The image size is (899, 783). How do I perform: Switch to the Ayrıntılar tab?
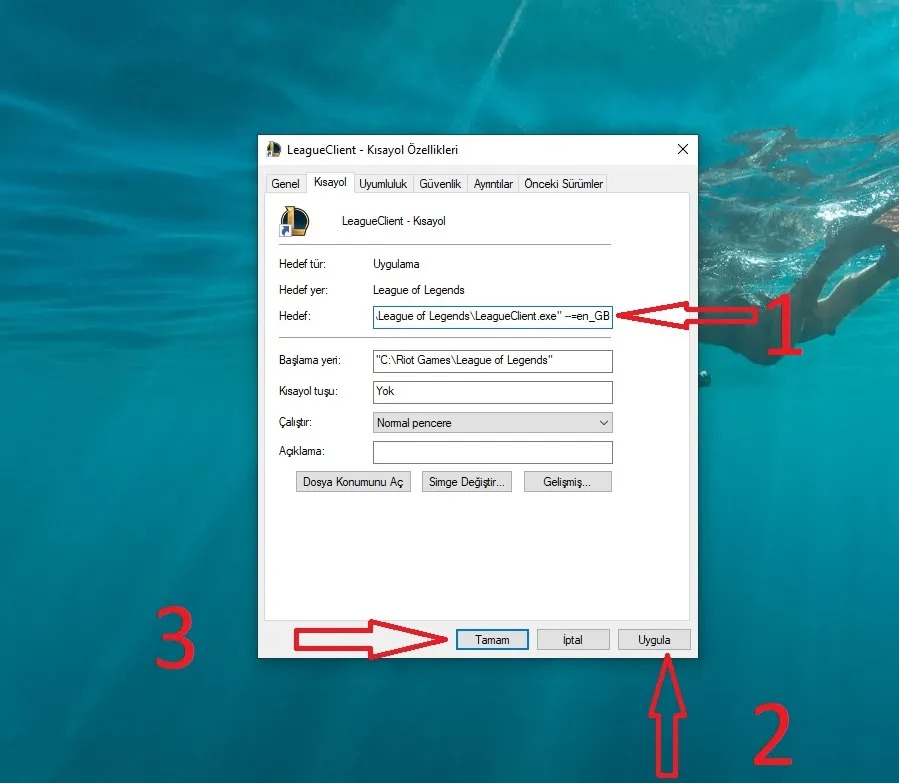click(x=493, y=183)
